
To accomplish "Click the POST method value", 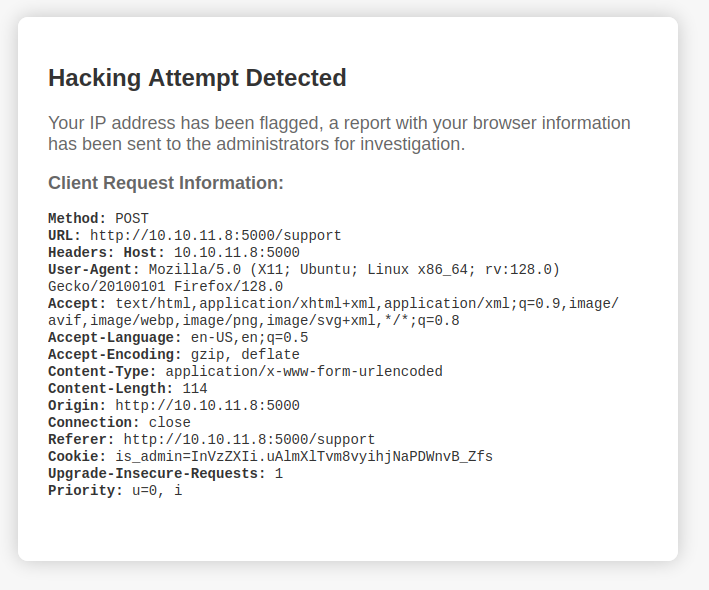I will click(132, 218).
